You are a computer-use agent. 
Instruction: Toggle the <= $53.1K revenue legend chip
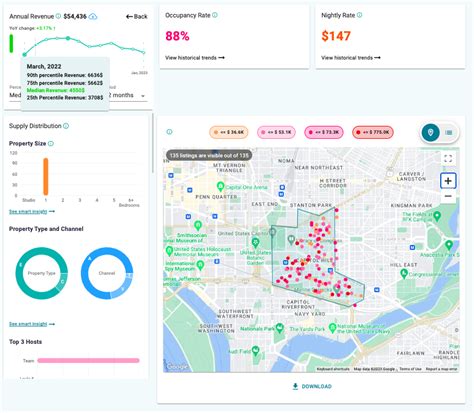[x=277, y=132]
